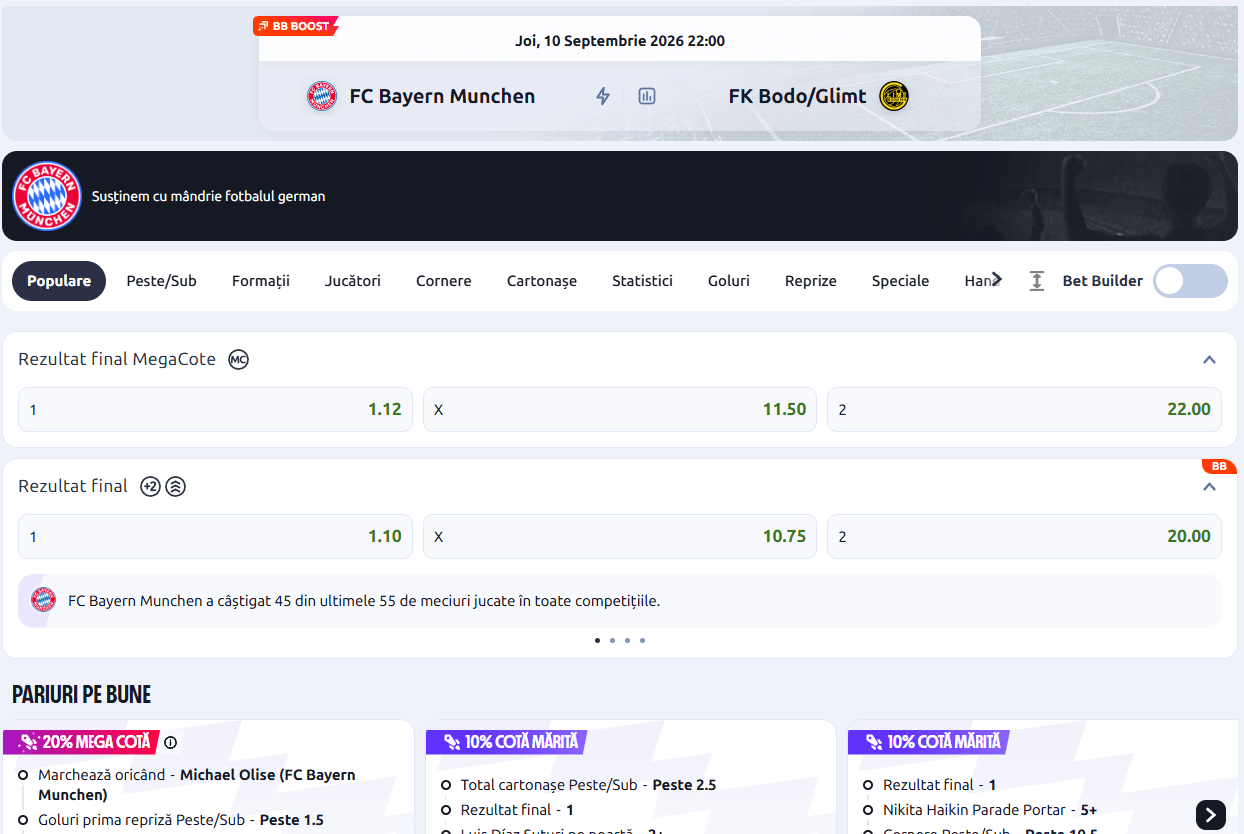Open the Speciale tab
This screenshot has width=1244, height=834.
point(901,281)
